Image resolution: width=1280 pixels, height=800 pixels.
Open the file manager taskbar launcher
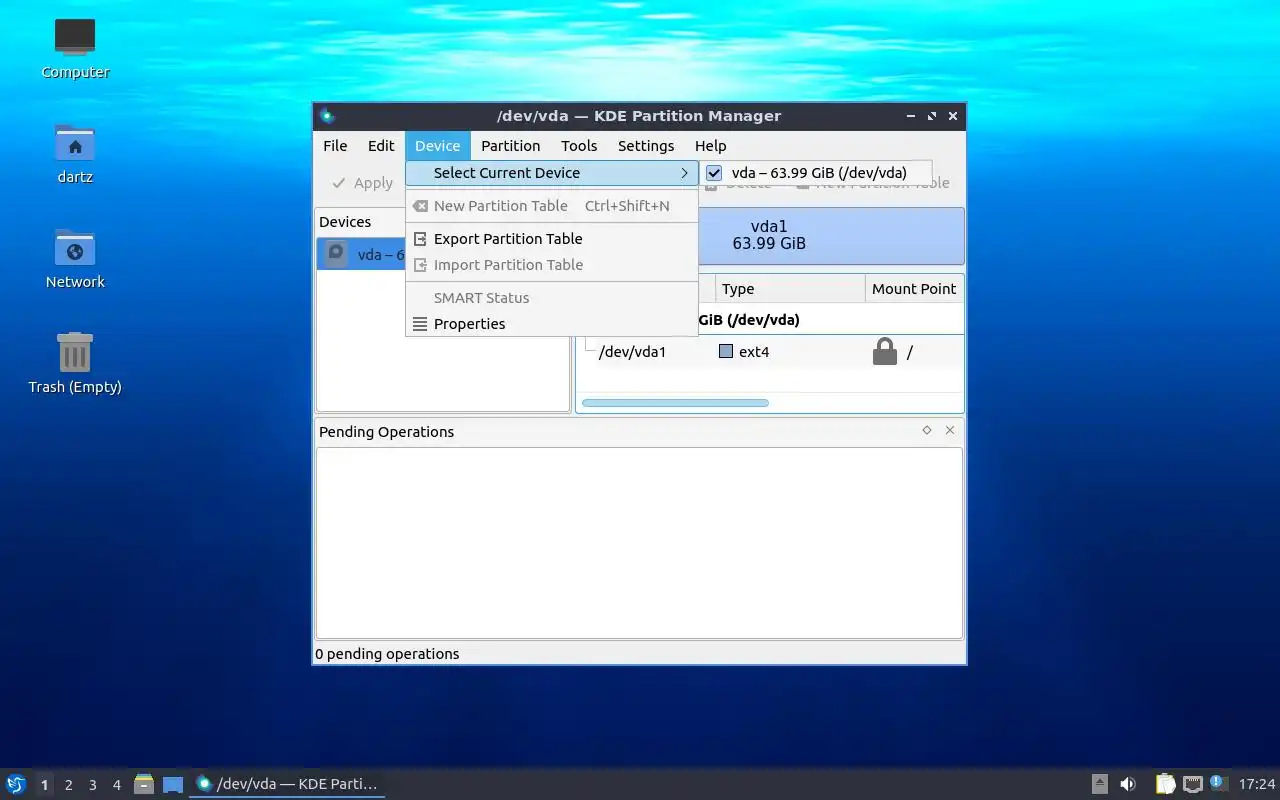[144, 784]
